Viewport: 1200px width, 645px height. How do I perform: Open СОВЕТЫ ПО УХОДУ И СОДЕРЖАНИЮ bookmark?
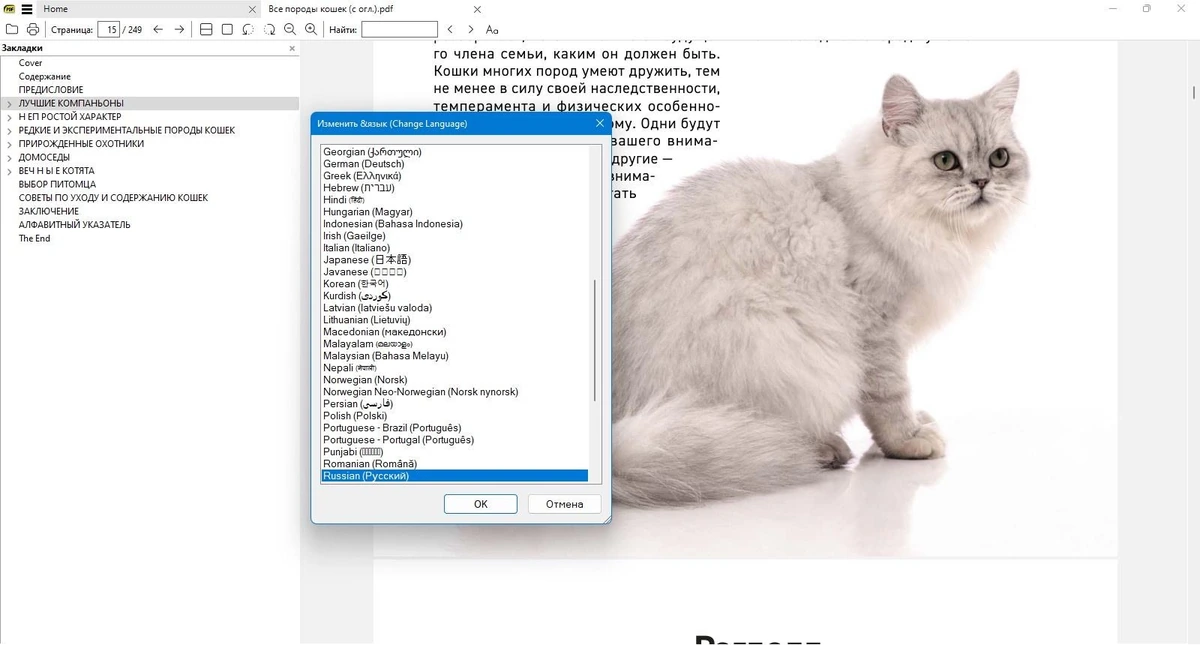(x=113, y=198)
